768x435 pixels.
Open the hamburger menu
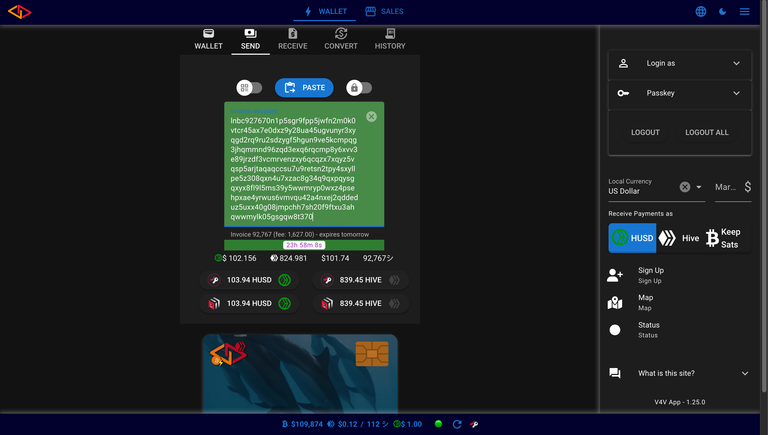744,11
